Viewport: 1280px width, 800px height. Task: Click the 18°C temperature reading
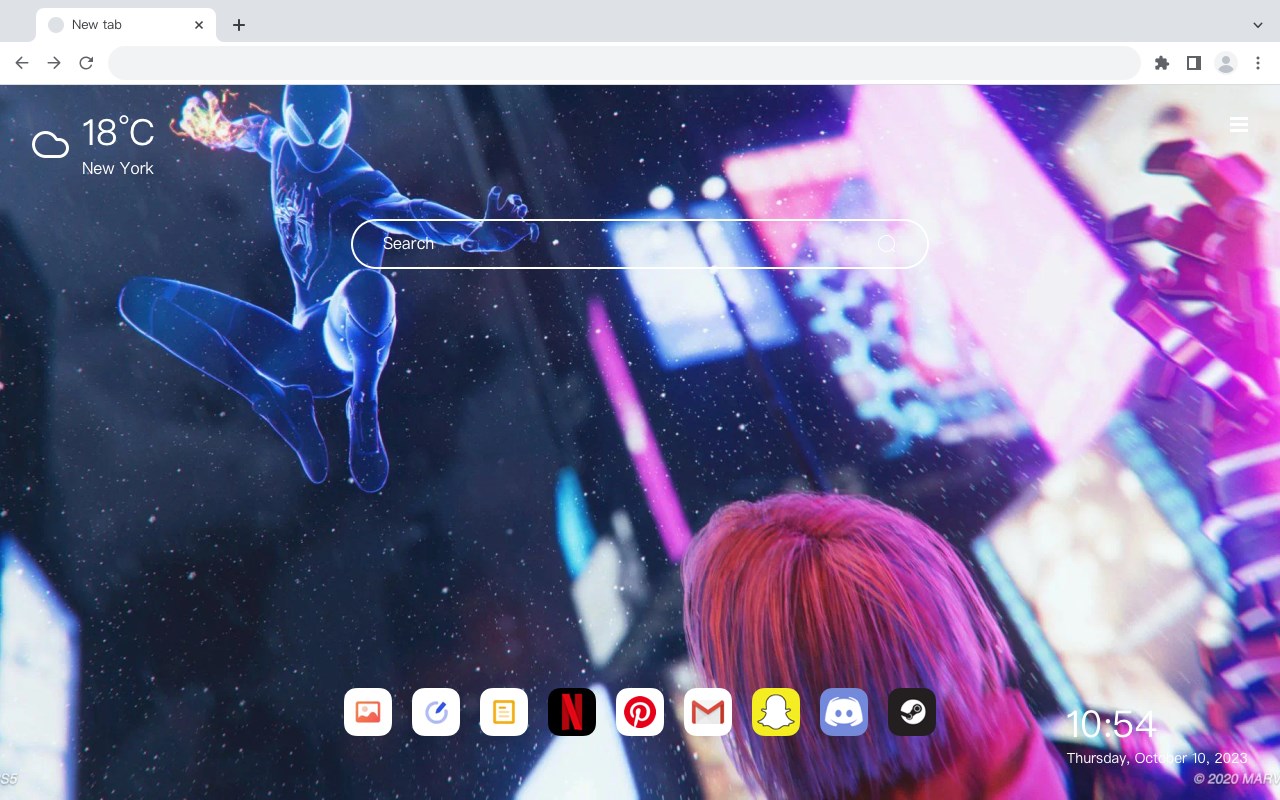coord(118,133)
